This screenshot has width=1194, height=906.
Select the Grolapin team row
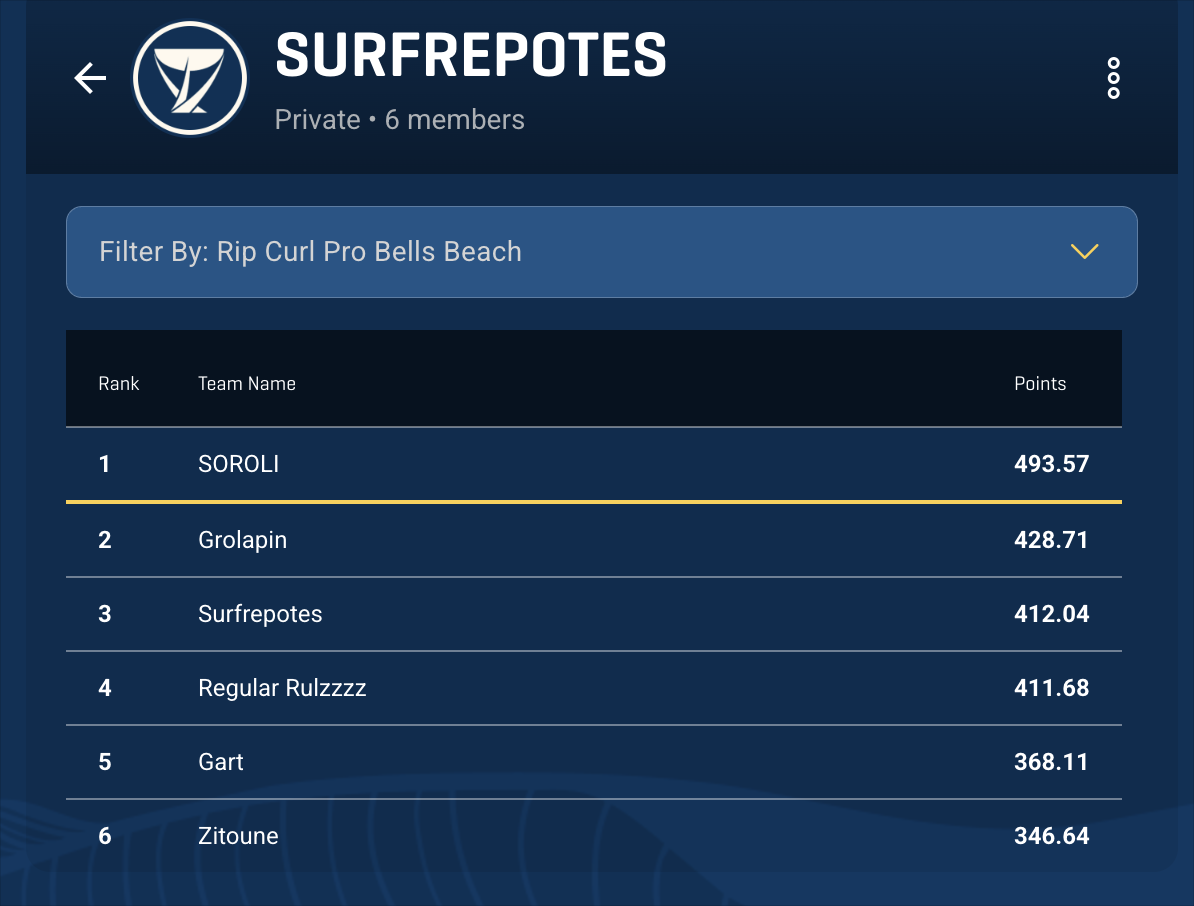pyautogui.click(x=243, y=540)
